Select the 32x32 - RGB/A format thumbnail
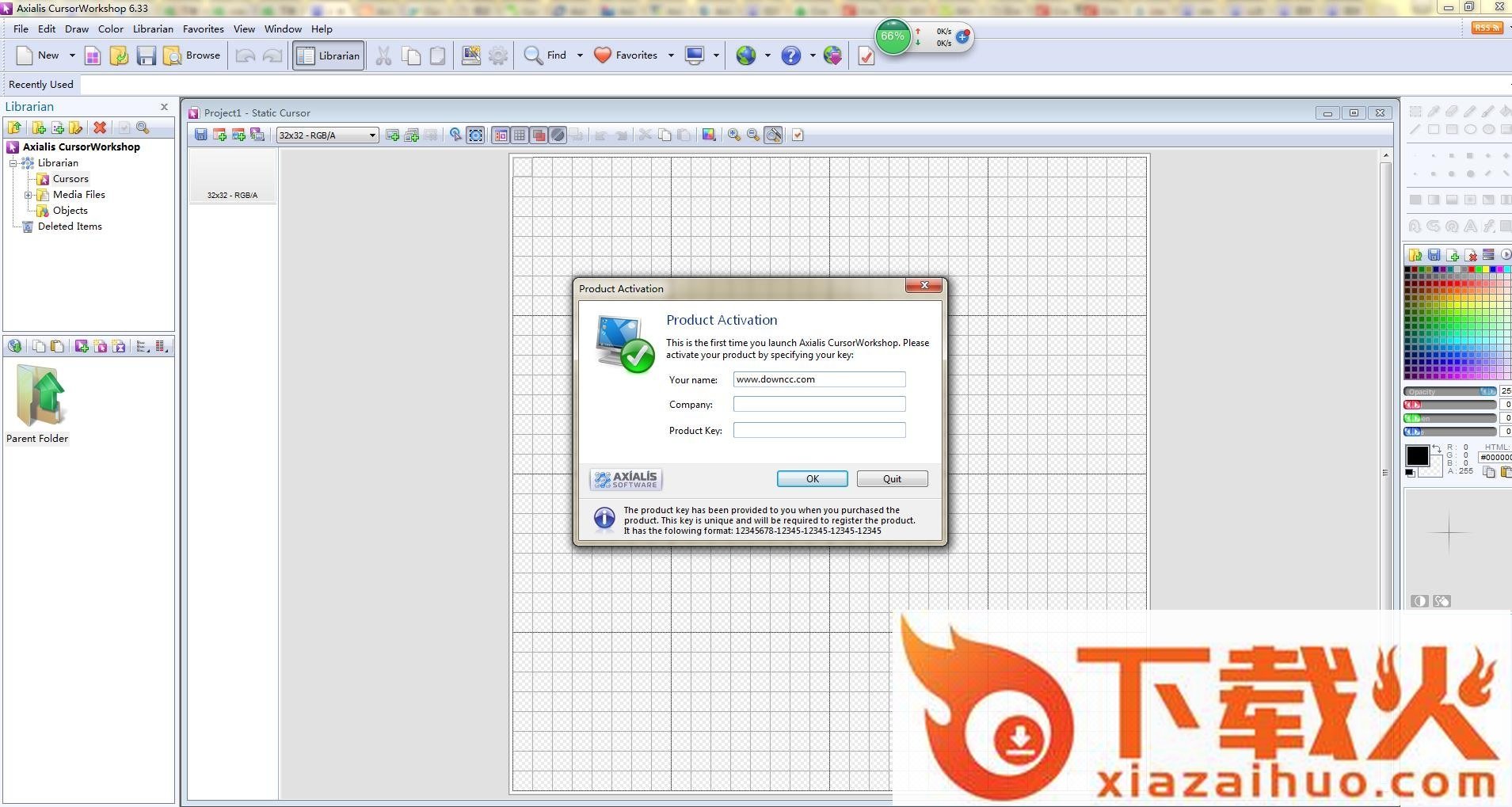The height and width of the screenshot is (807, 1512). [232, 177]
